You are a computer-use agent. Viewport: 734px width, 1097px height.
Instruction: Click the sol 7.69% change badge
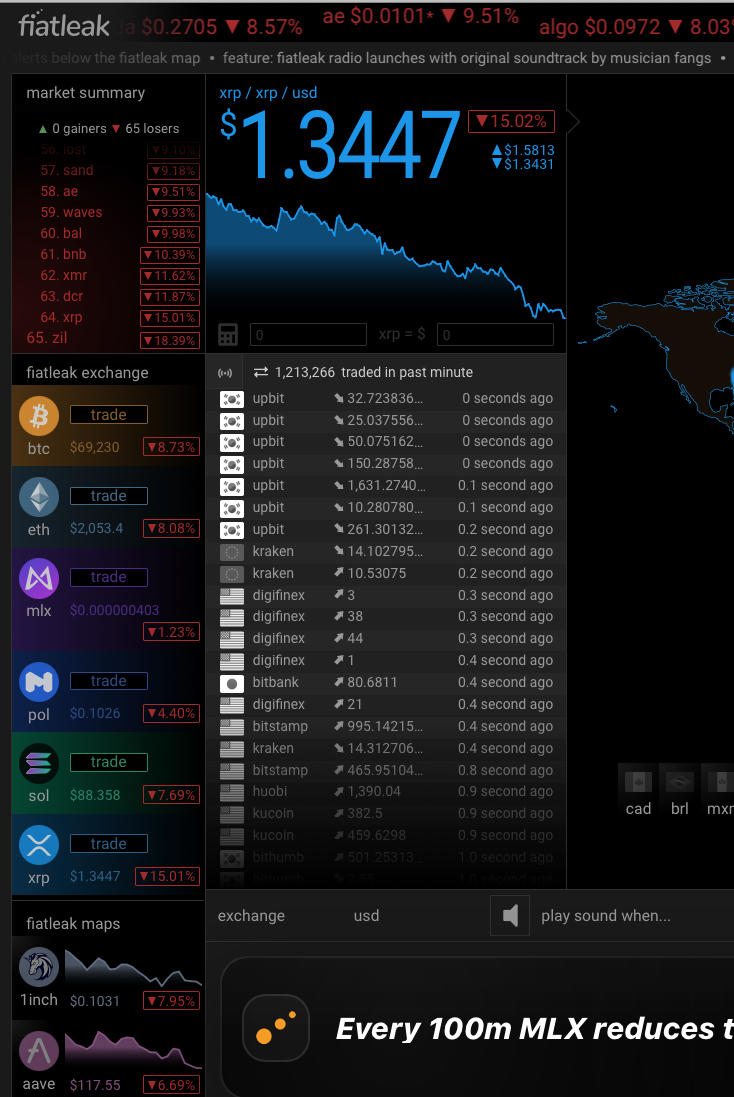coord(171,795)
